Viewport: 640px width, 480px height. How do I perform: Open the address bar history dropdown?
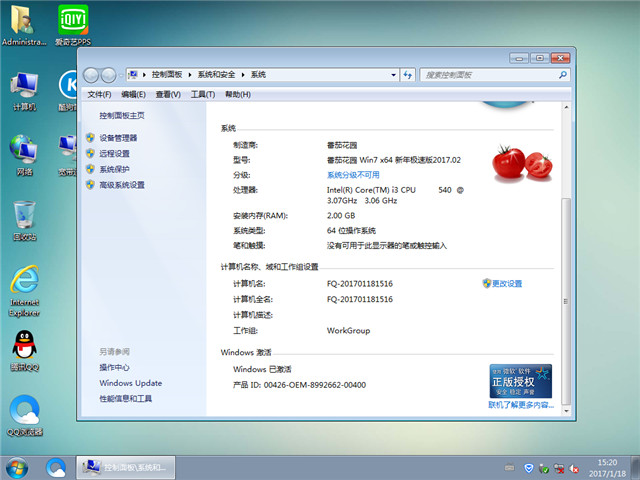coord(393,75)
